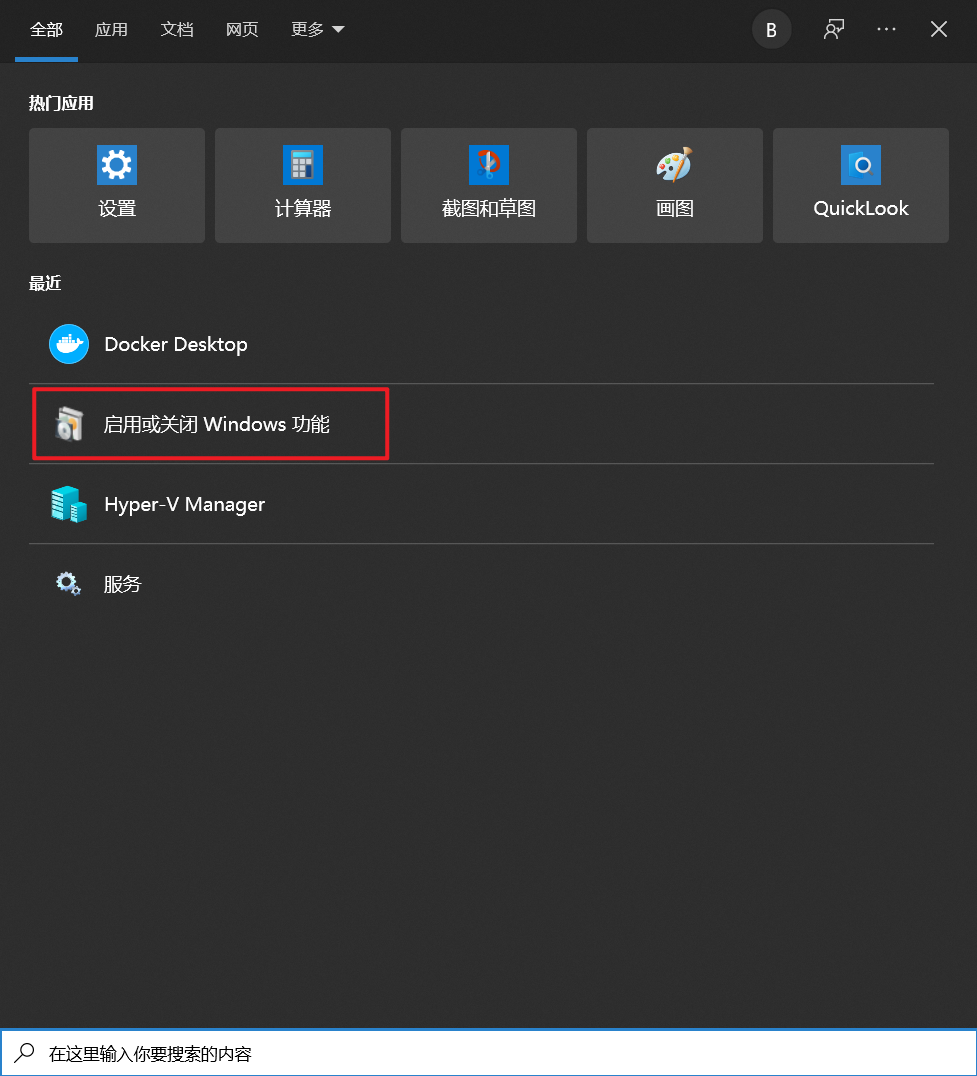The width and height of the screenshot is (977, 1076).
Task: Expand the 更多 dropdown
Action: 317,30
